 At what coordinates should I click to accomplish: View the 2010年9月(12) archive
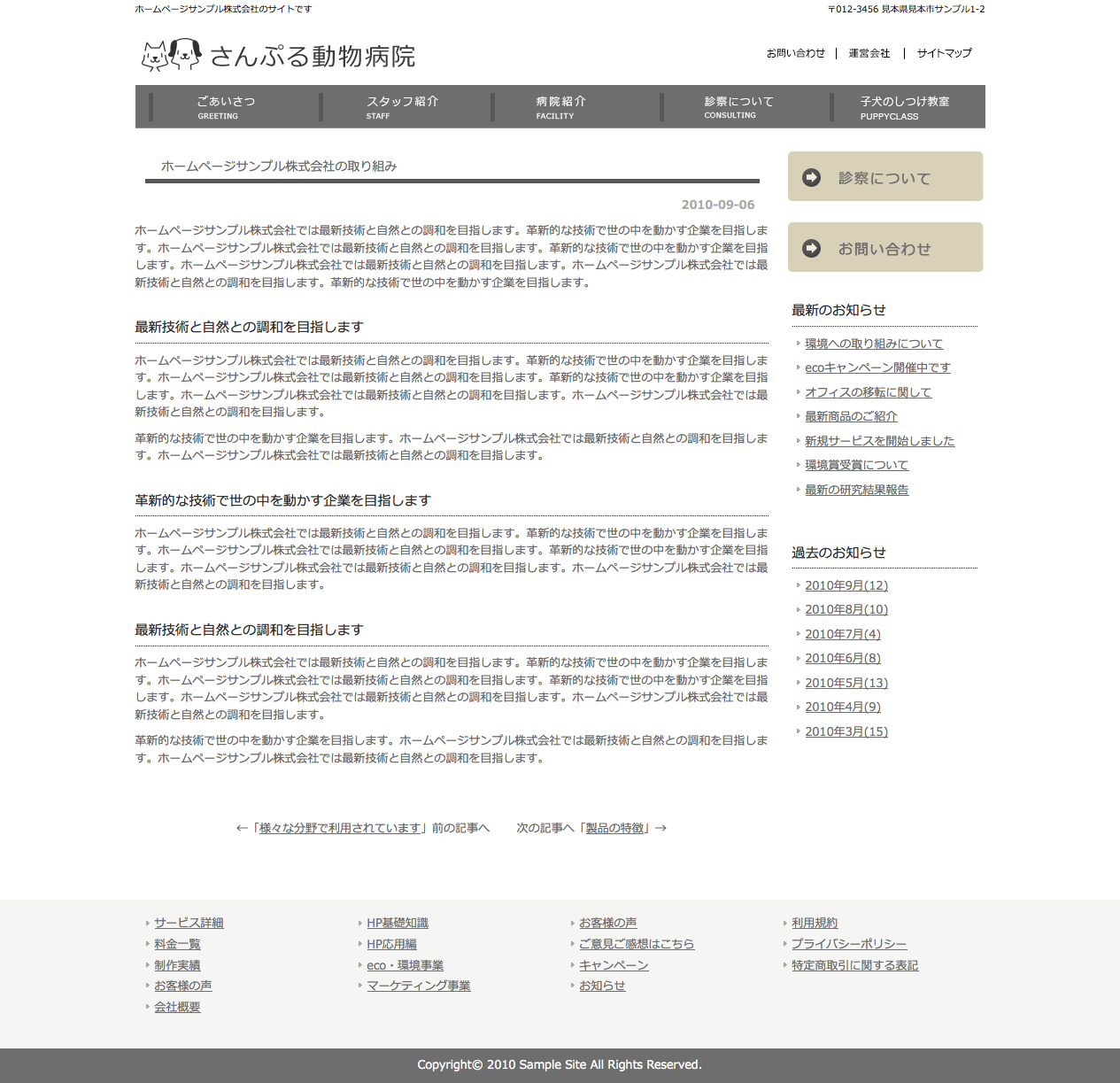click(x=846, y=585)
